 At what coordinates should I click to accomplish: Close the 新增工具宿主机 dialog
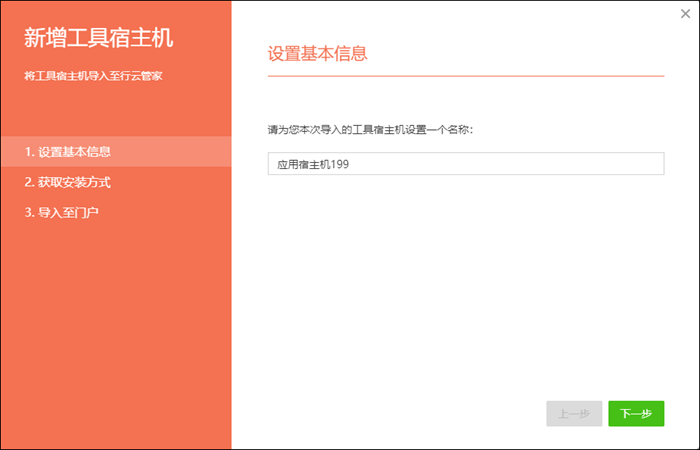[684, 14]
